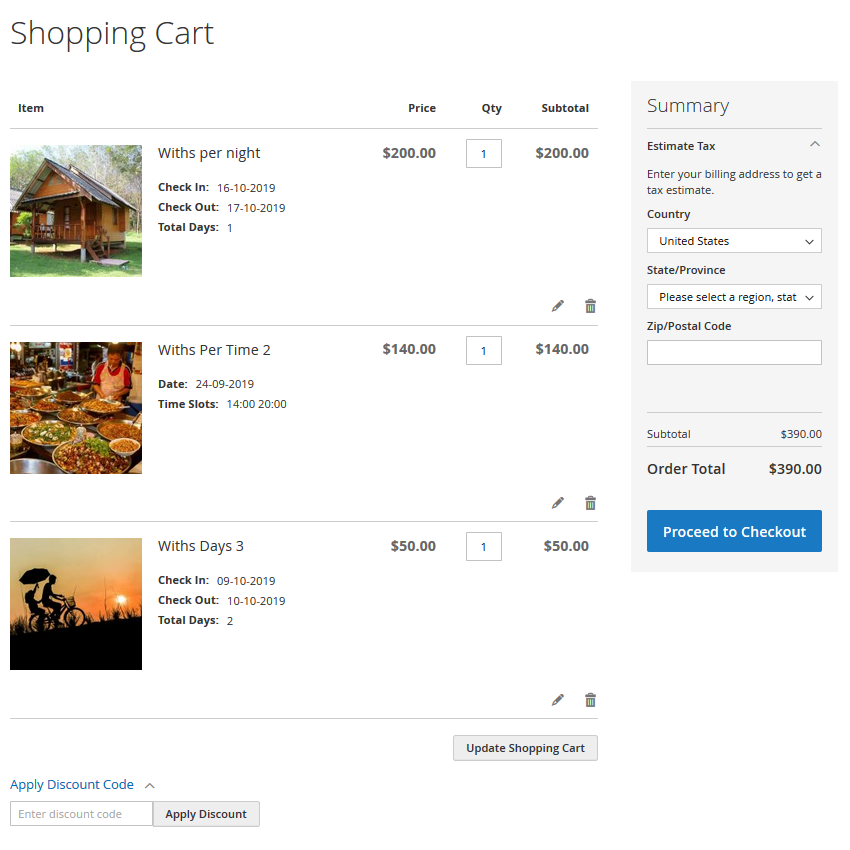Remove Withs per night from cart
Viewport: 850px width, 850px height.
590,306
